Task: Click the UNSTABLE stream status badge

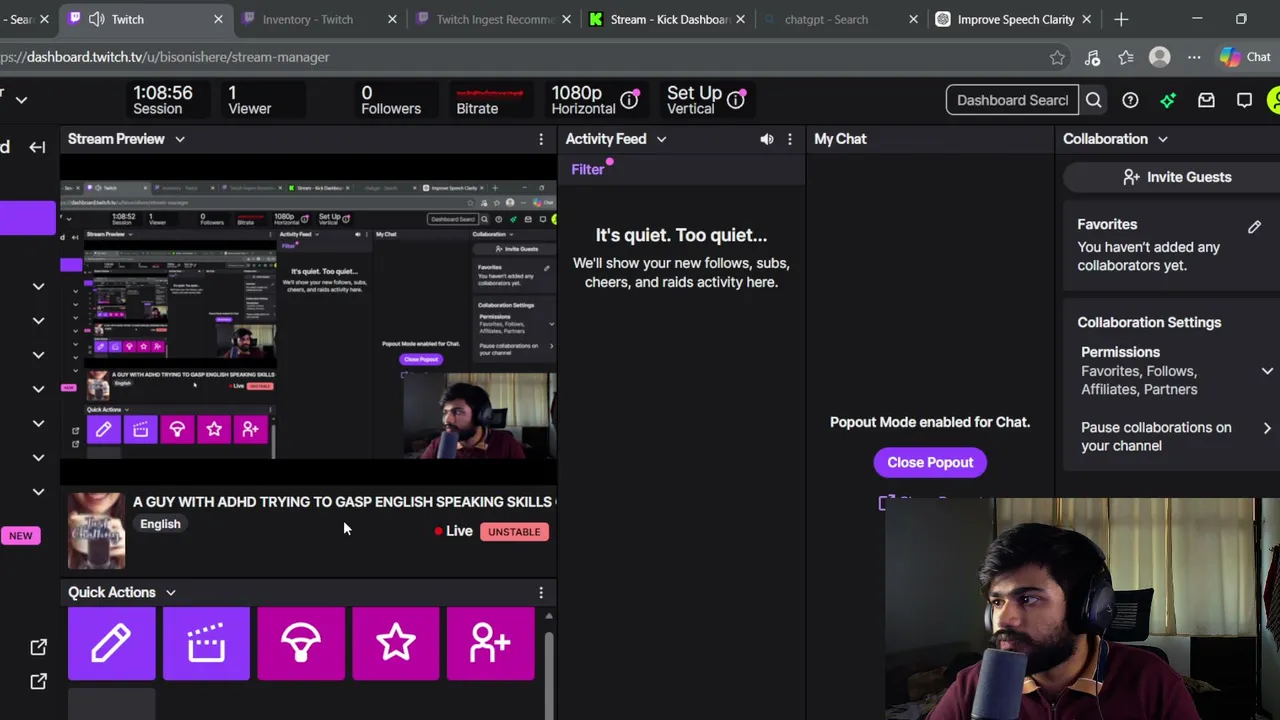Action: point(514,532)
